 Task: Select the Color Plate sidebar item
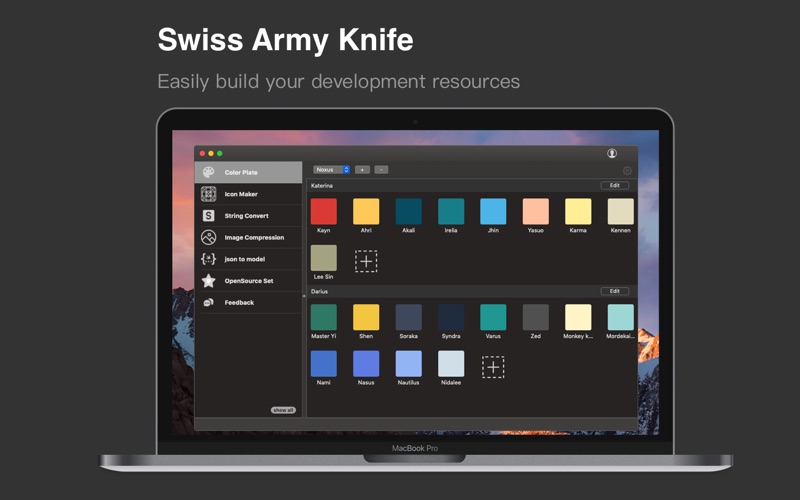(248, 172)
